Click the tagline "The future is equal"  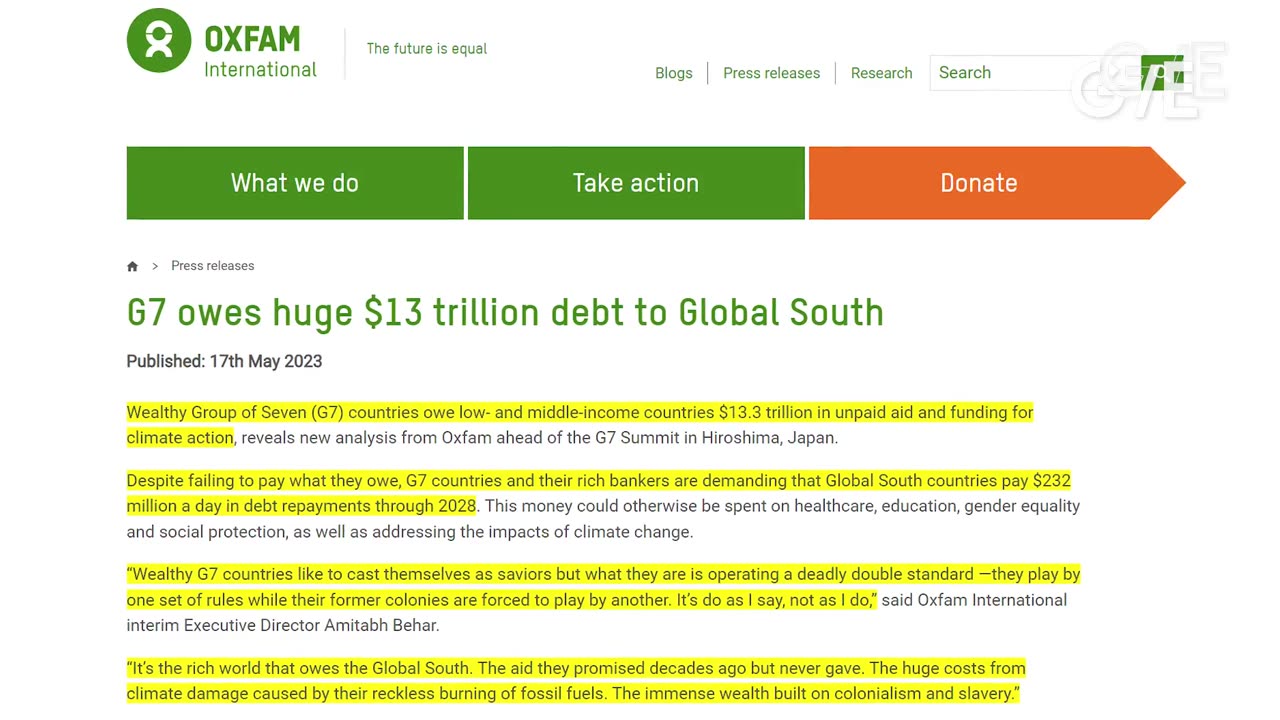[x=427, y=49]
